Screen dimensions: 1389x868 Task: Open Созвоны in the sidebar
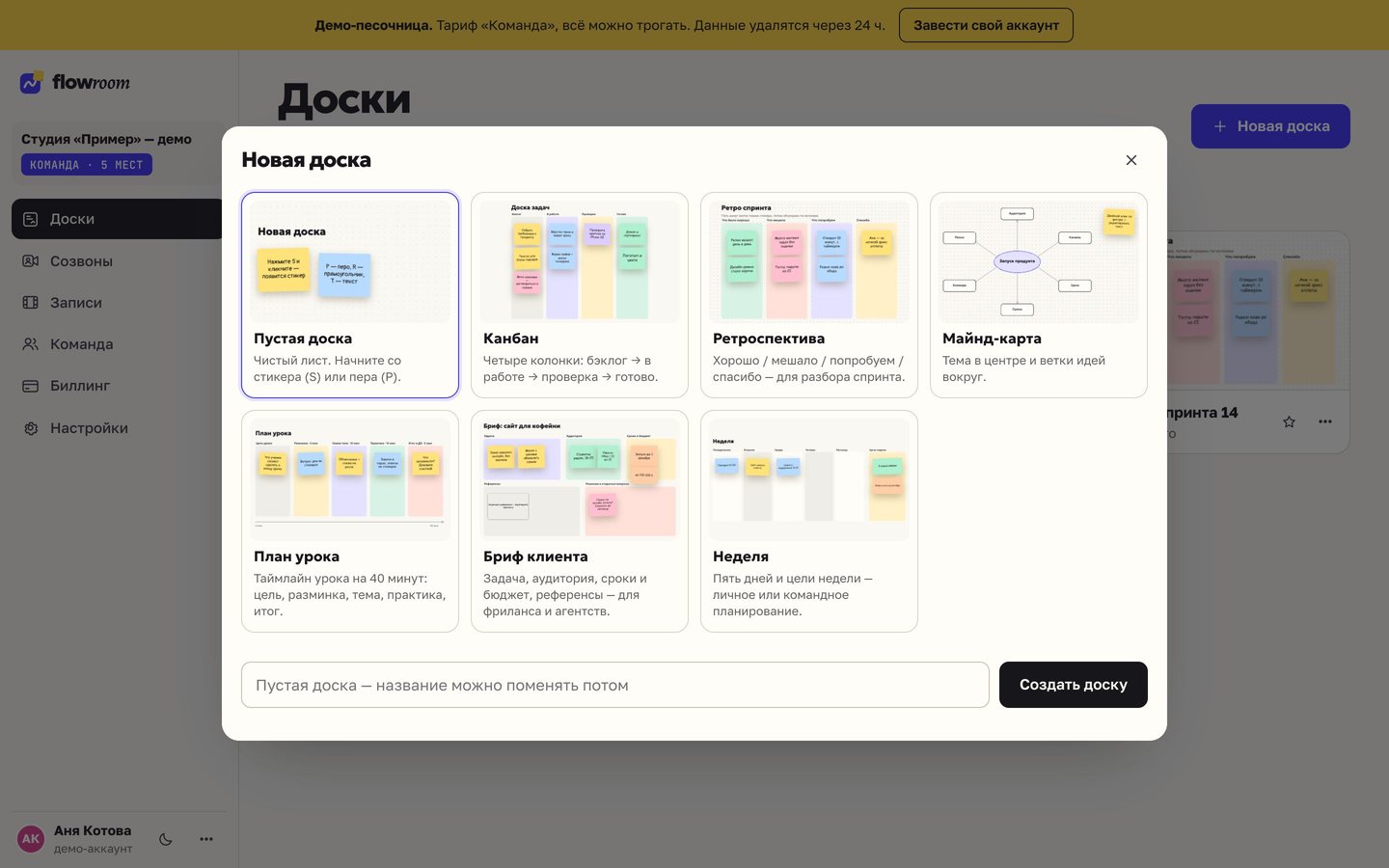pos(117,261)
